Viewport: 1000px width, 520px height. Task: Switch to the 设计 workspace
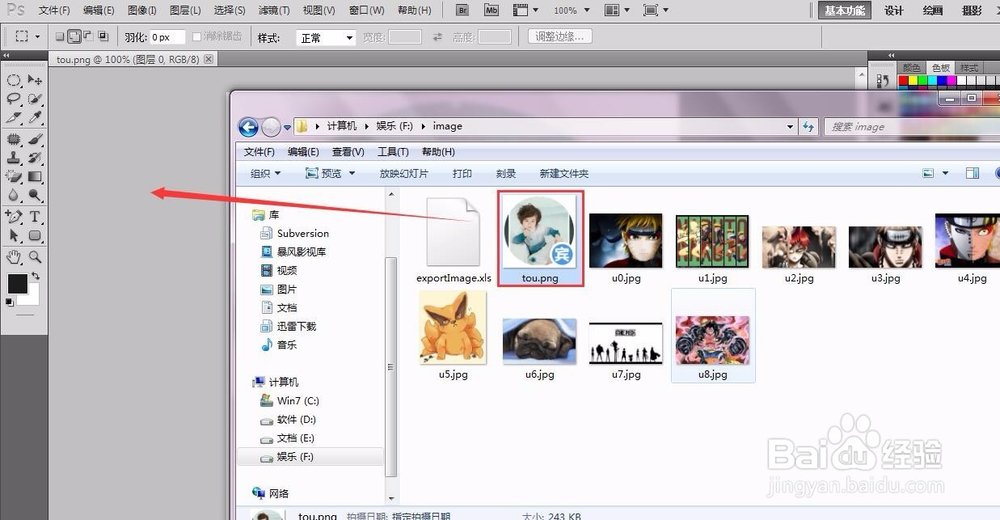pos(893,10)
